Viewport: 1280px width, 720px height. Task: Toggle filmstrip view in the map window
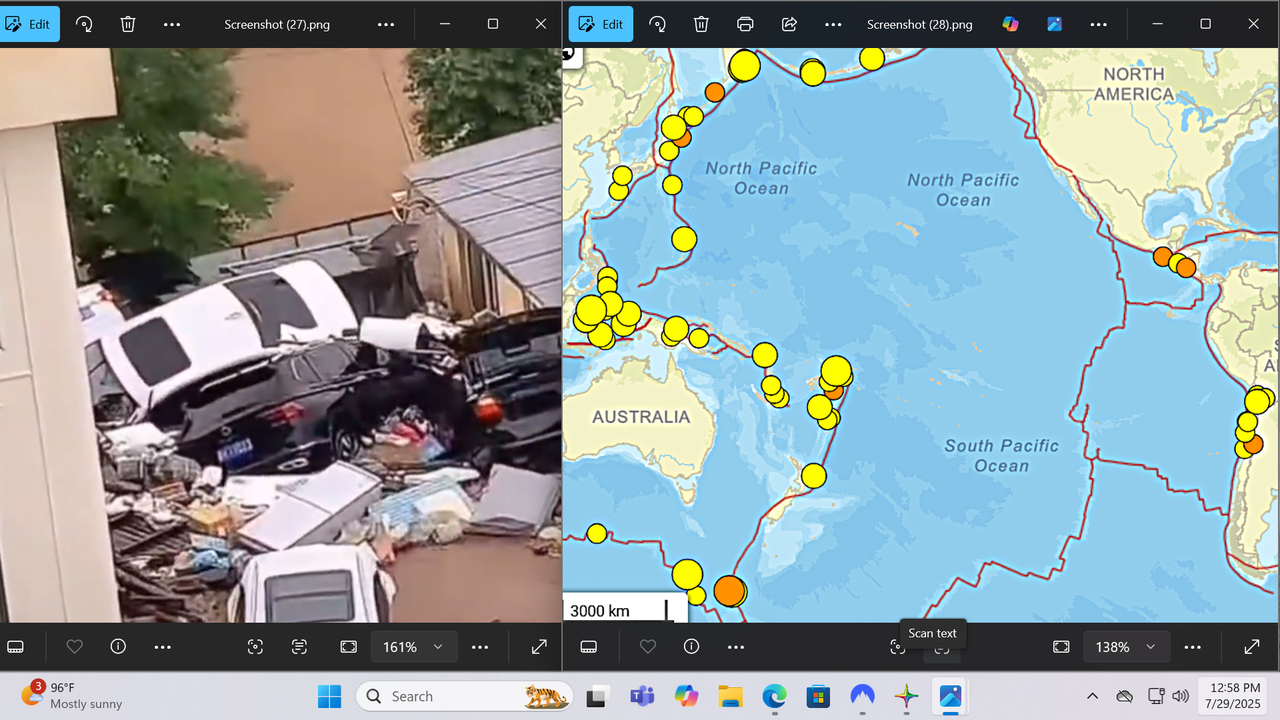click(589, 647)
